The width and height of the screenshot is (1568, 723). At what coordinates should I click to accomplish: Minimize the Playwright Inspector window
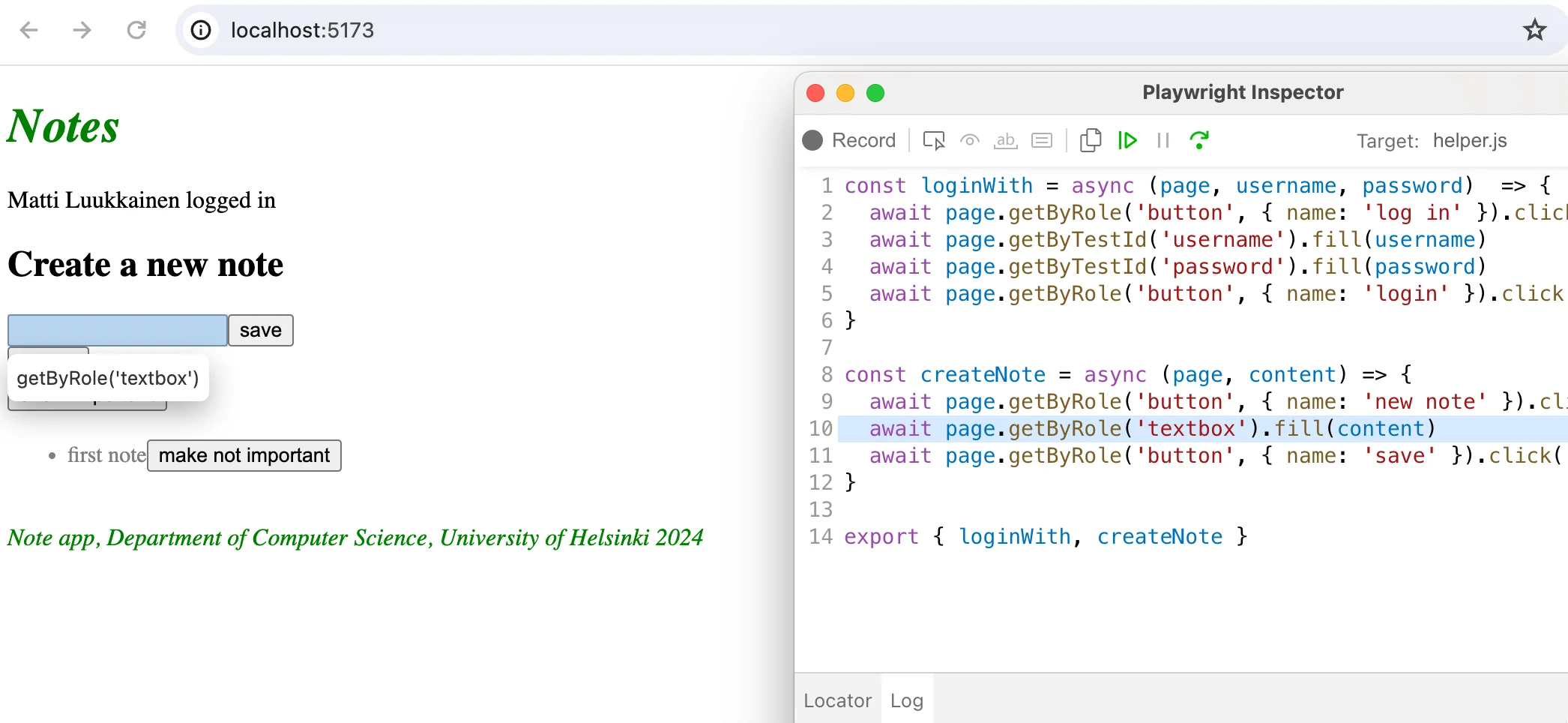click(x=845, y=93)
